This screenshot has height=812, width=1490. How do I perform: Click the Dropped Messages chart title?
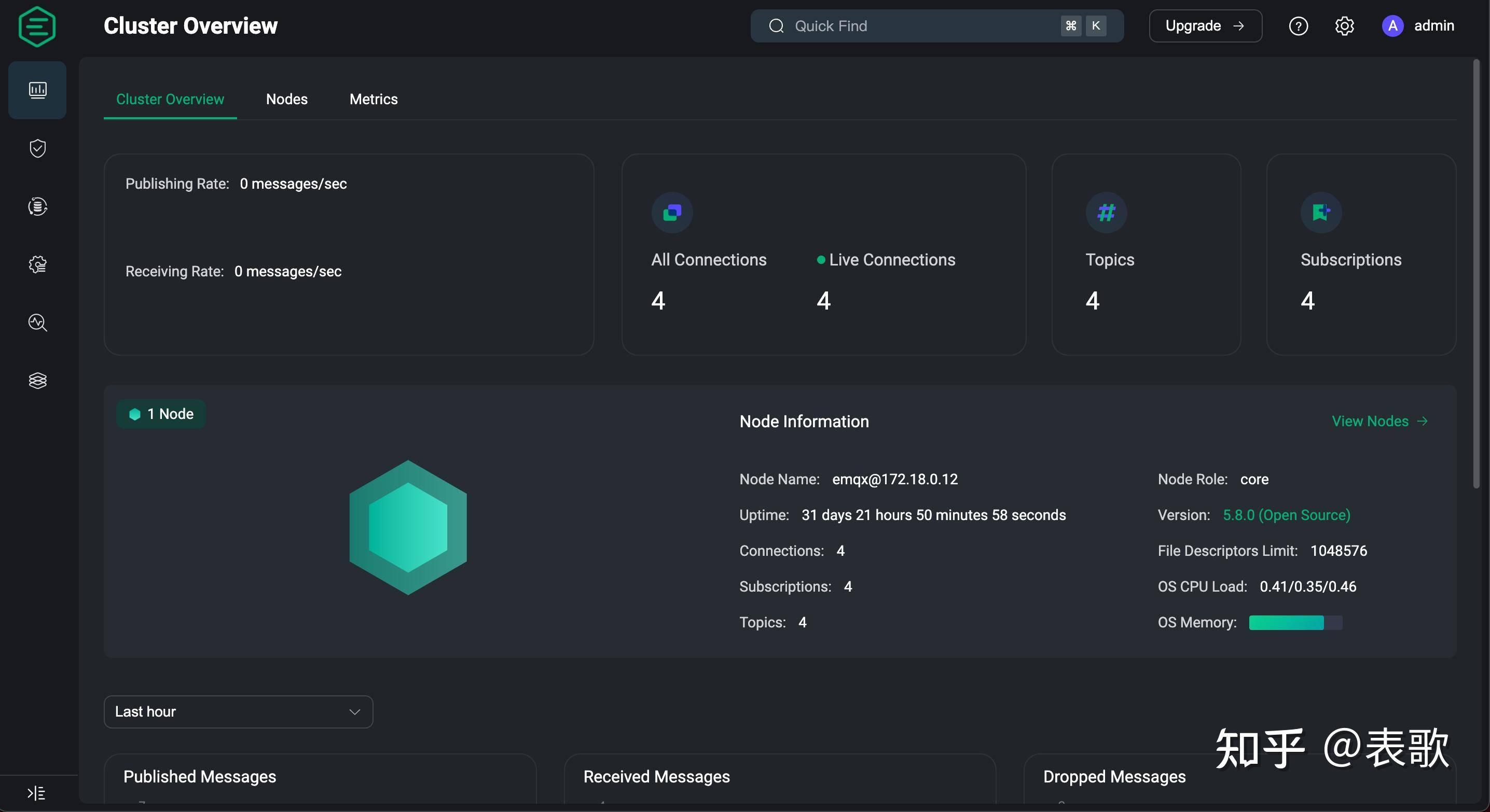click(x=1114, y=777)
